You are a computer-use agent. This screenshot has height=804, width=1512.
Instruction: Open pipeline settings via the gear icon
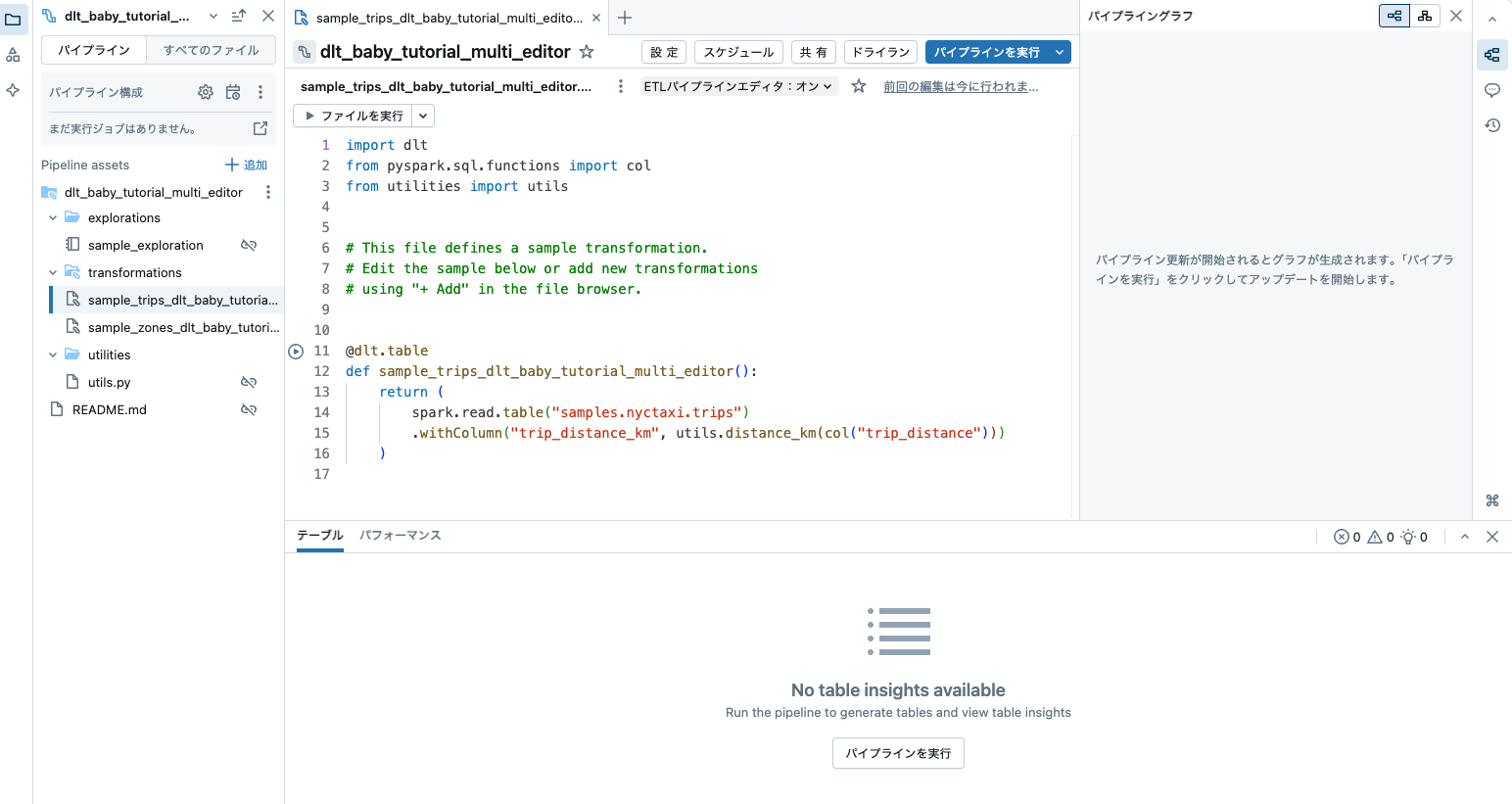[205, 91]
